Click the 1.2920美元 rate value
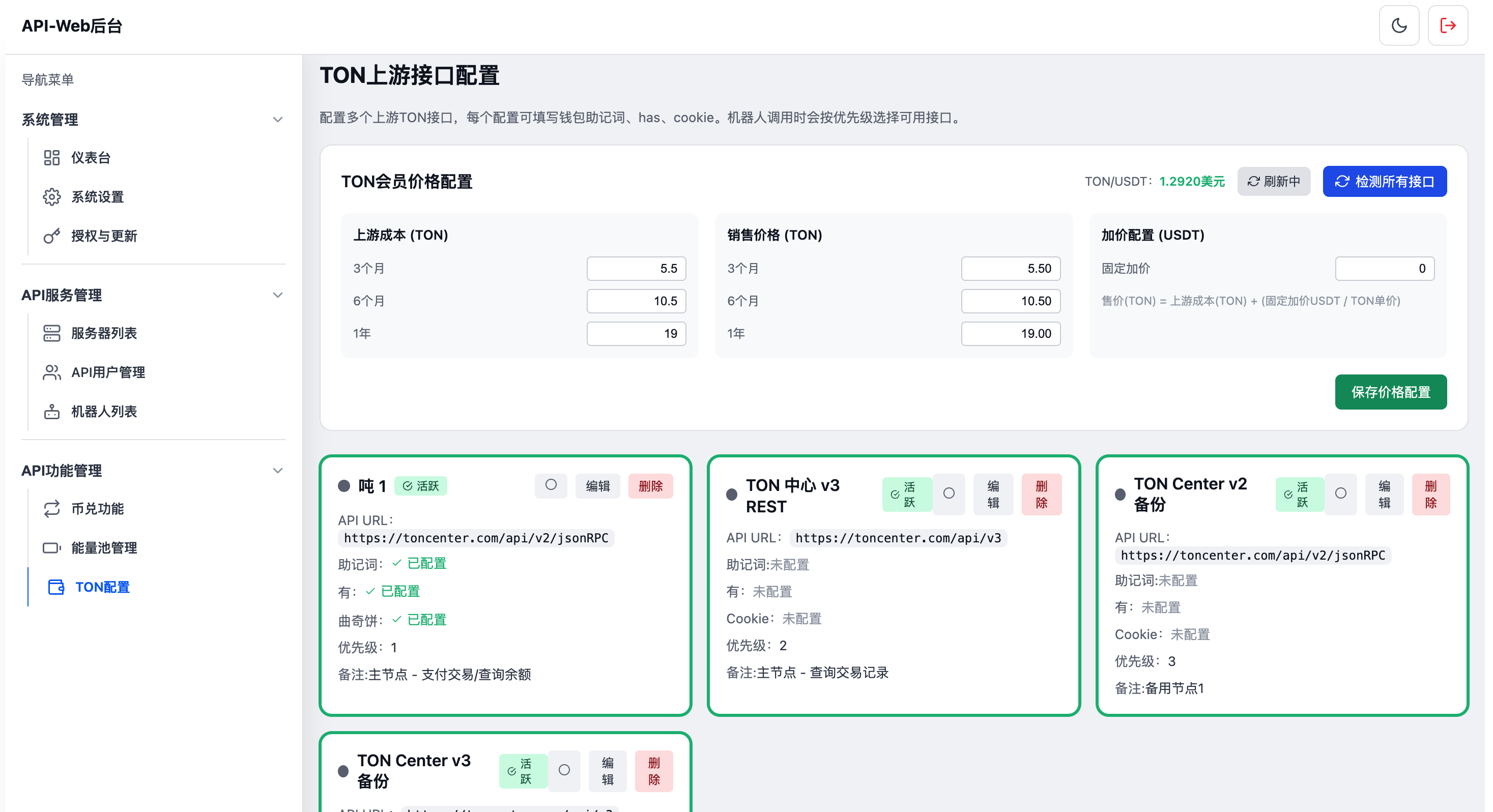 coord(1192,182)
